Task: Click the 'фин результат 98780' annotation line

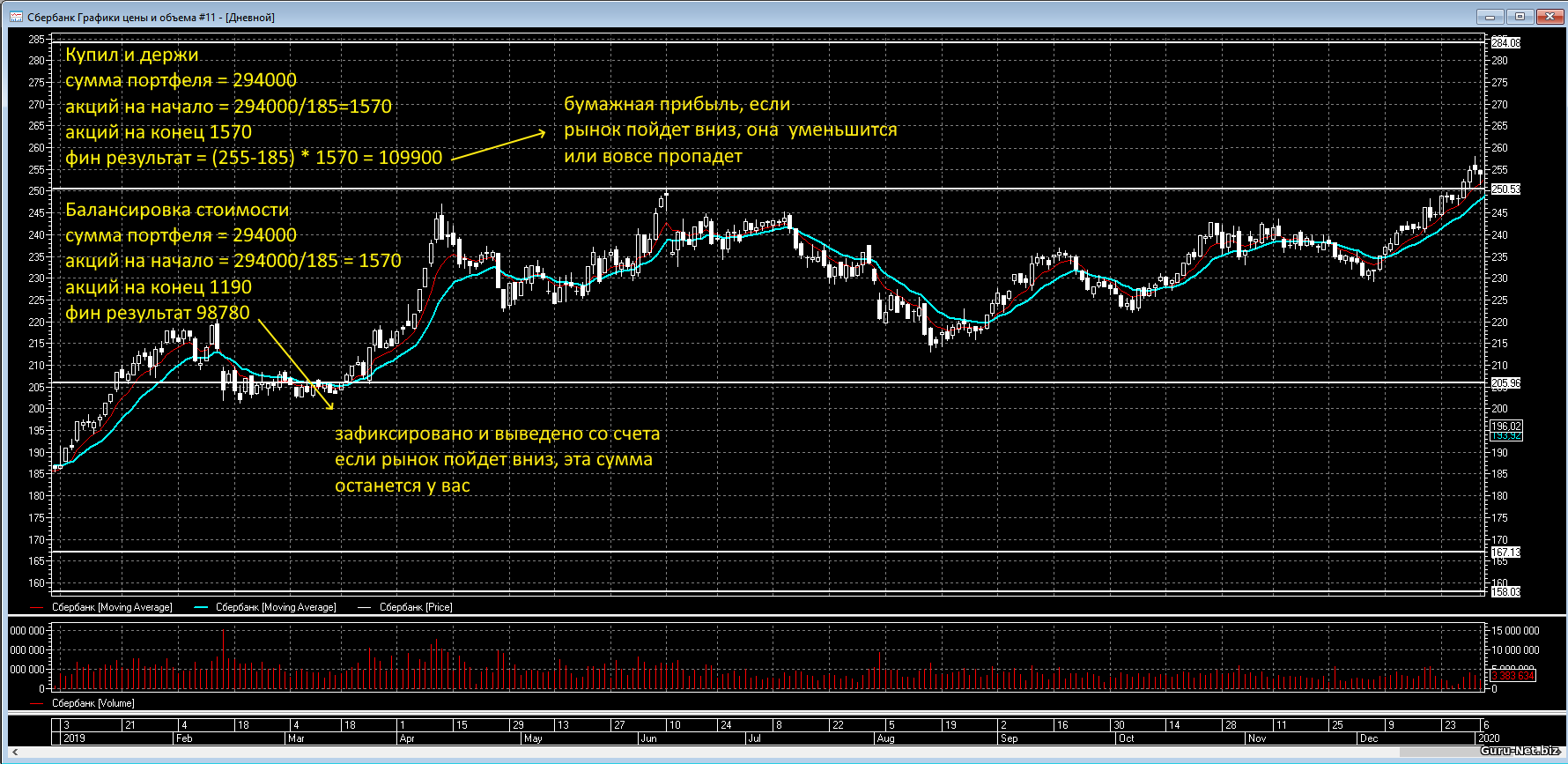Action: (x=158, y=313)
